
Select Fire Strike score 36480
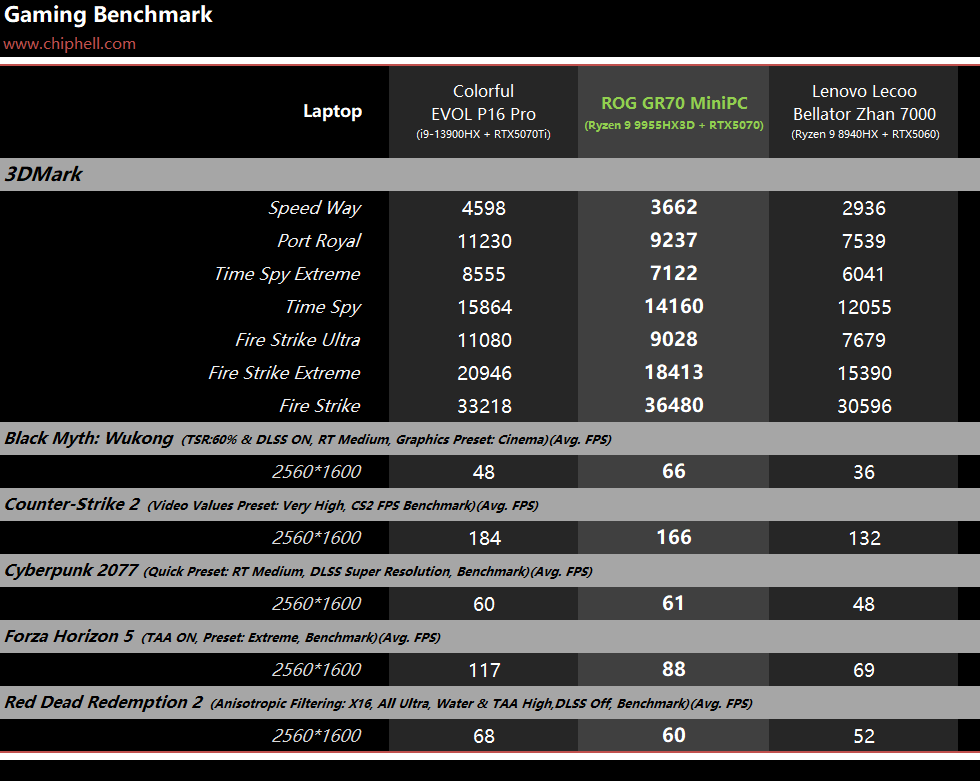click(674, 406)
